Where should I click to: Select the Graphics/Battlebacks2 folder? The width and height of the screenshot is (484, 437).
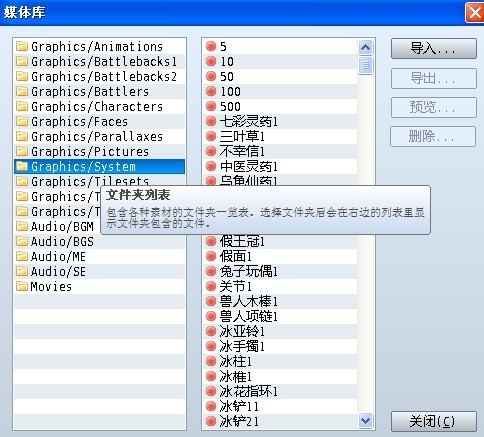[x=99, y=76]
